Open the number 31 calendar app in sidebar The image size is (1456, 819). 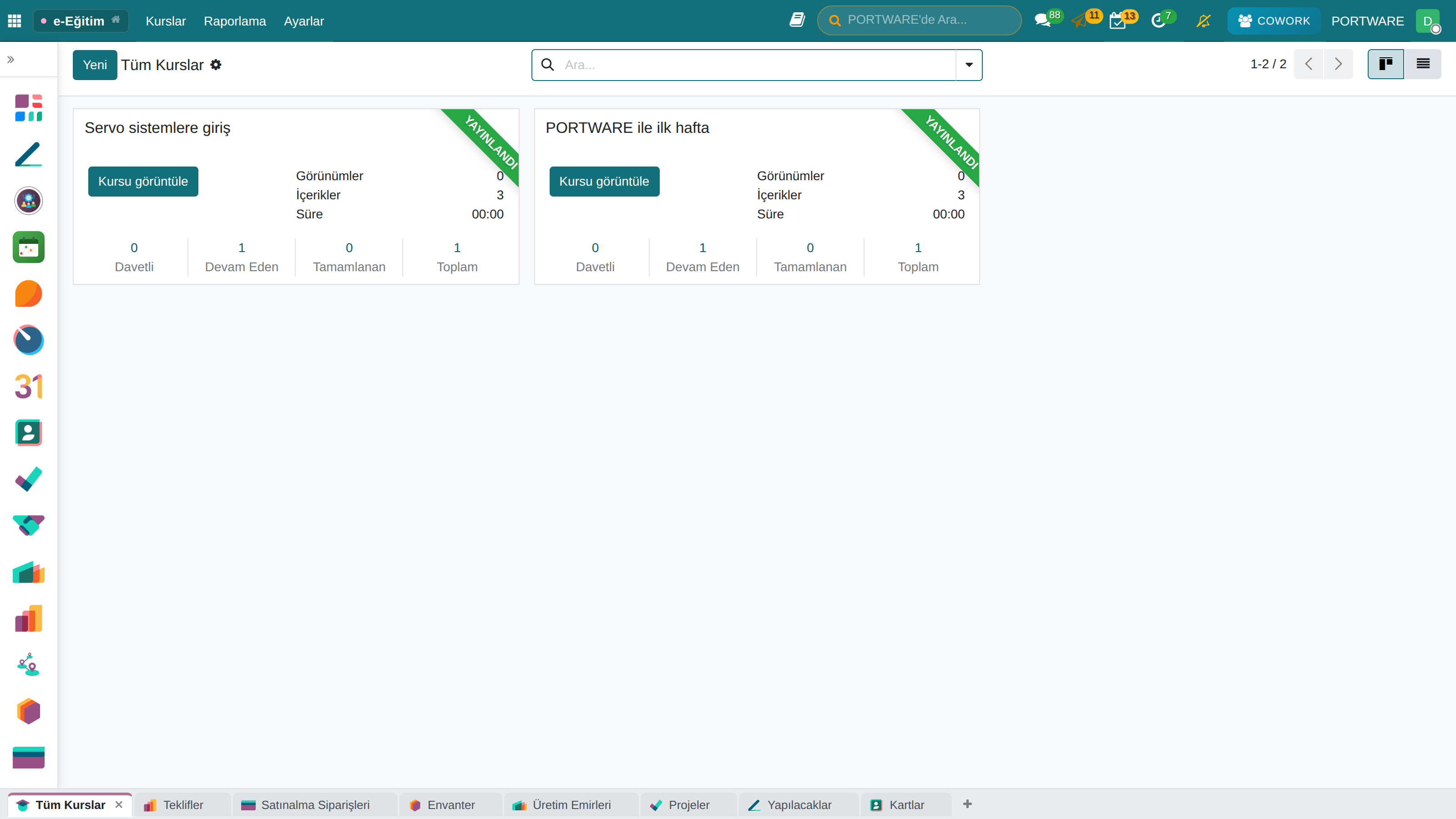(28, 386)
